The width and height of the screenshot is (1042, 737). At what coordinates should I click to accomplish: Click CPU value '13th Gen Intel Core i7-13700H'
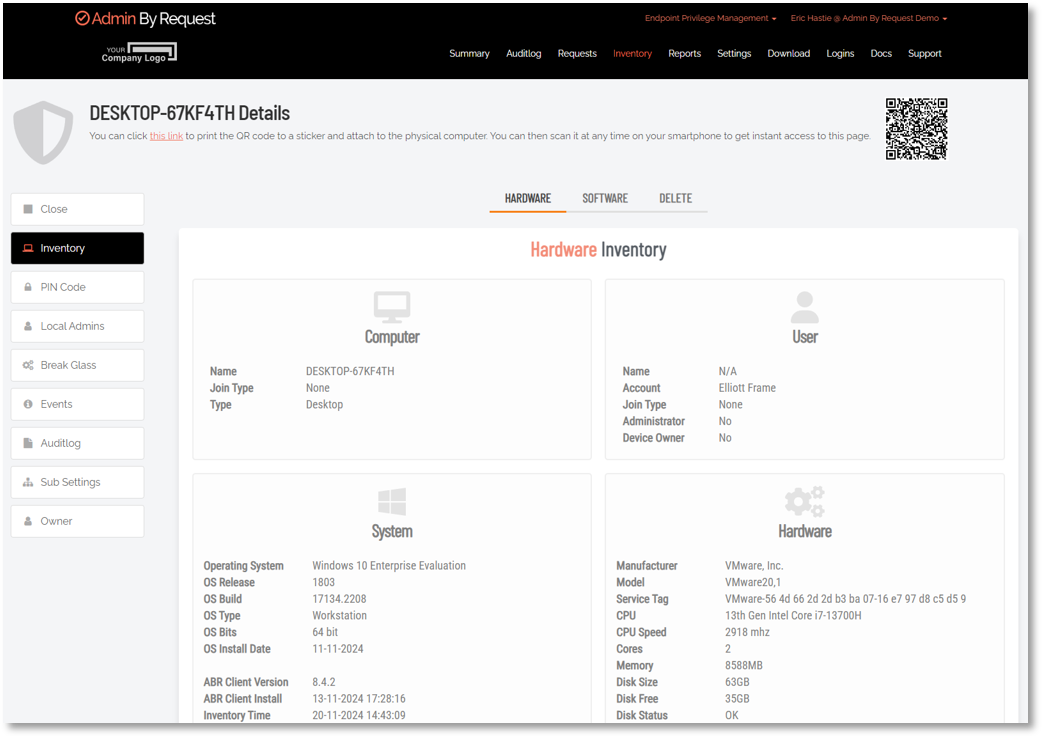coord(793,616)
